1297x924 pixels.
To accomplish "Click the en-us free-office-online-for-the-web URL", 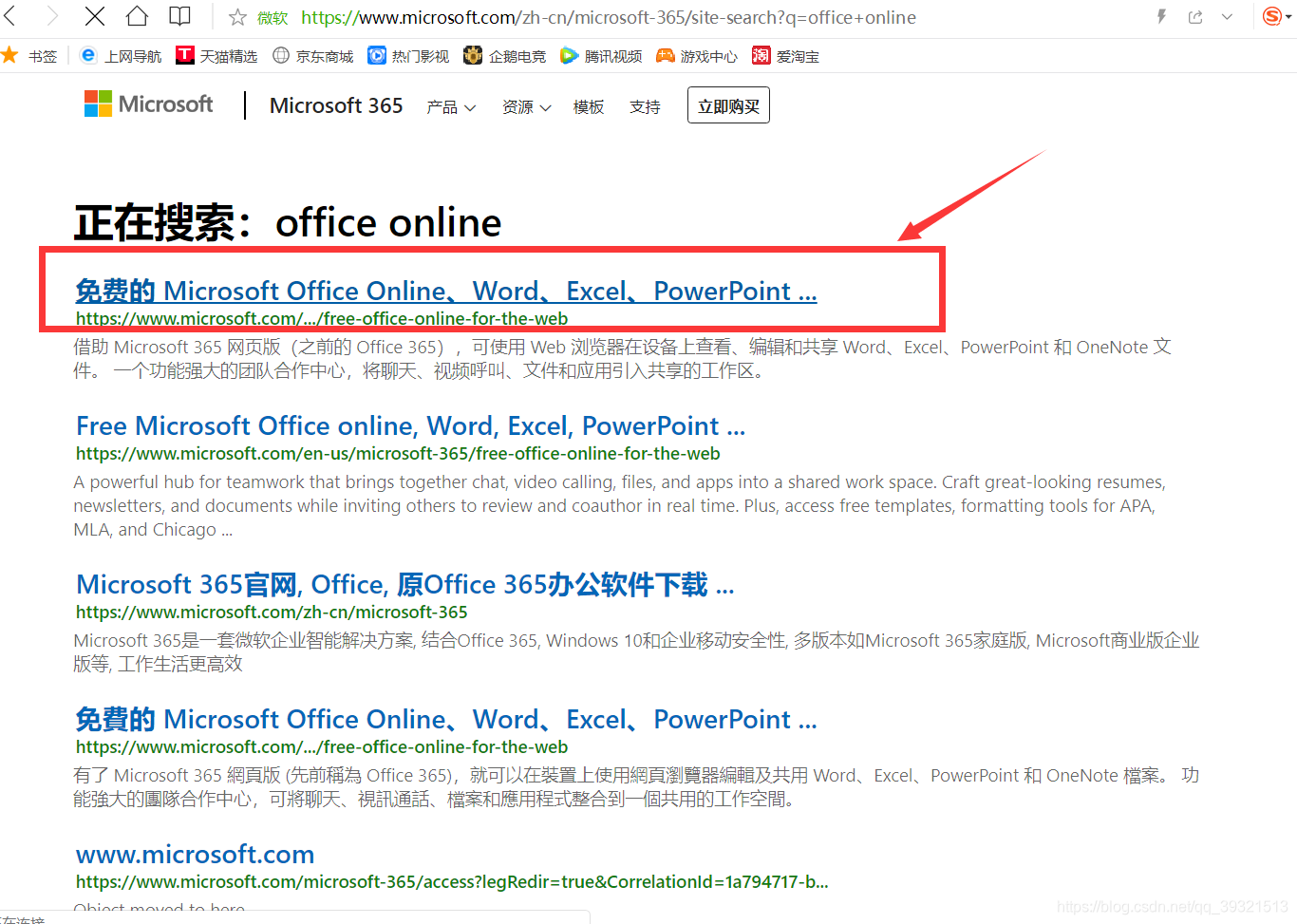I will pos(398,454).
